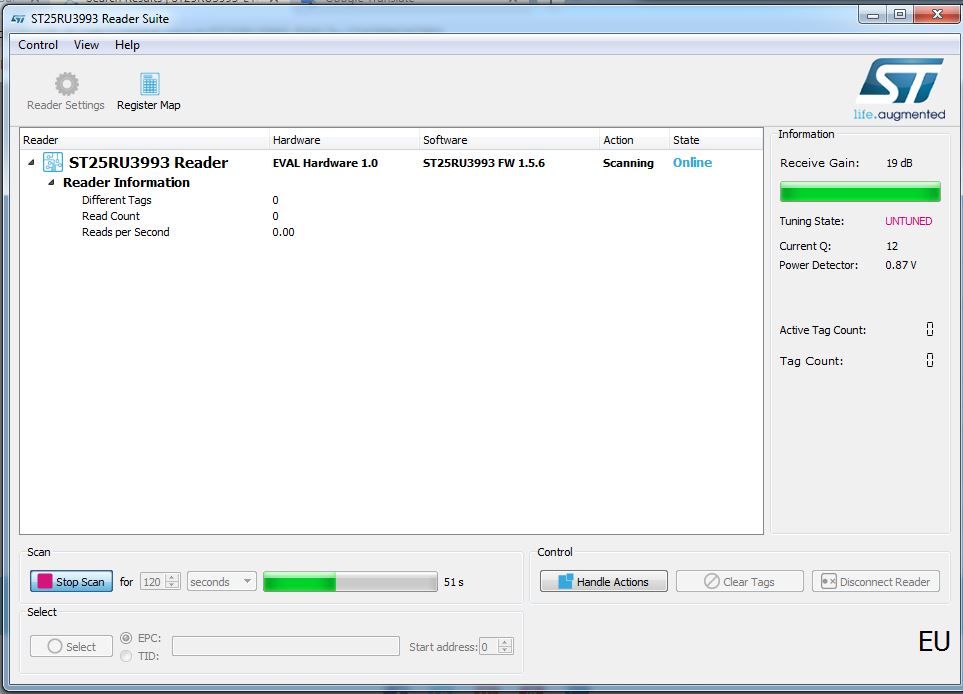Click the EU region label
Viewport: 963px width, 694px height.
coord(934,641)
